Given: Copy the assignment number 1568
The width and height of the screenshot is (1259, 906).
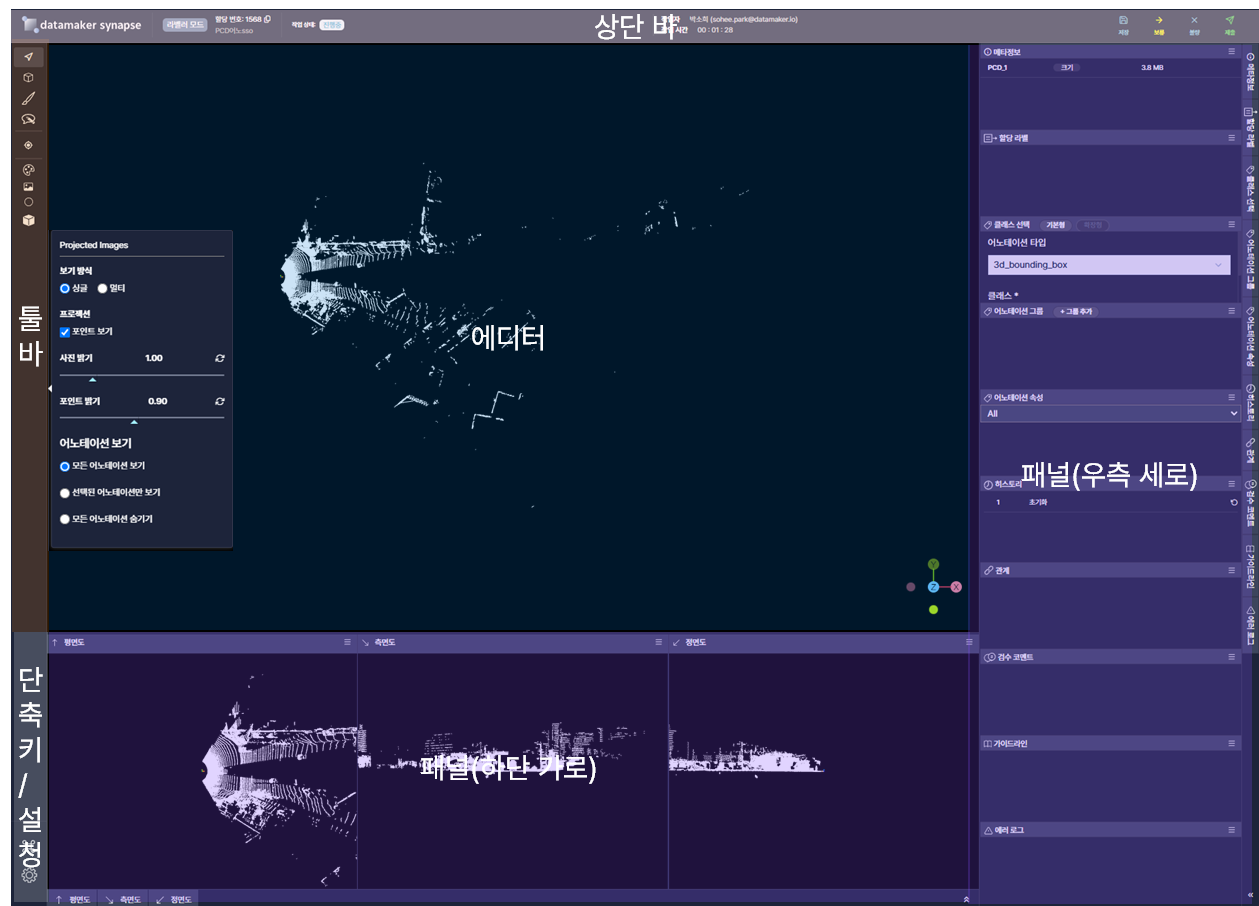Looking at the screenshot, I should tap(267, 19).
